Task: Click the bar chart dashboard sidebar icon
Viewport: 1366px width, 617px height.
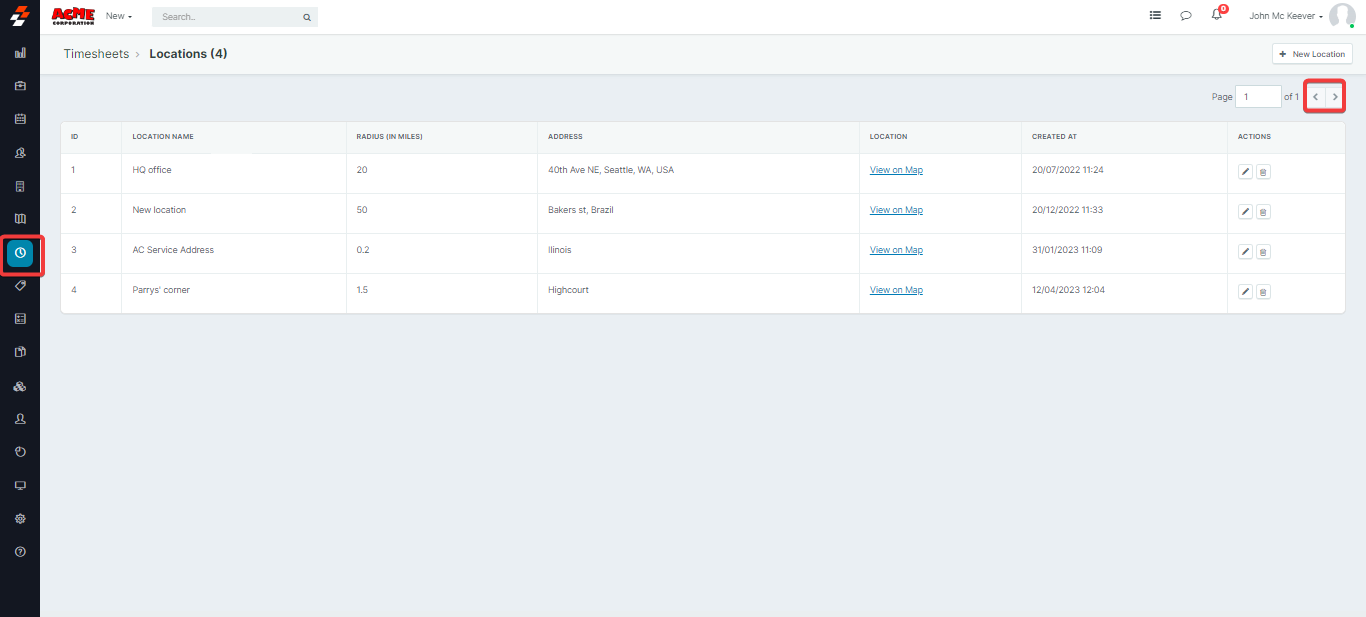Action: pos(20,53)
